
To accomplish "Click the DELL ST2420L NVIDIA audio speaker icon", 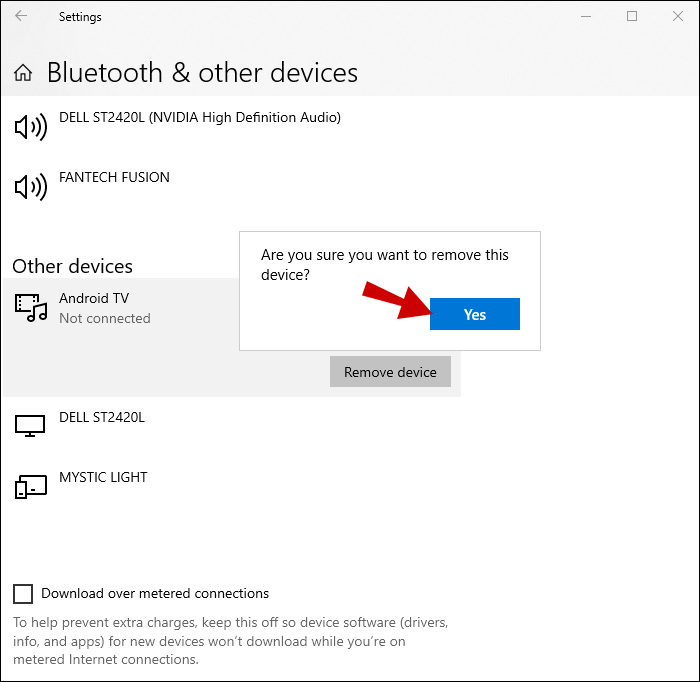I will 30,127.
